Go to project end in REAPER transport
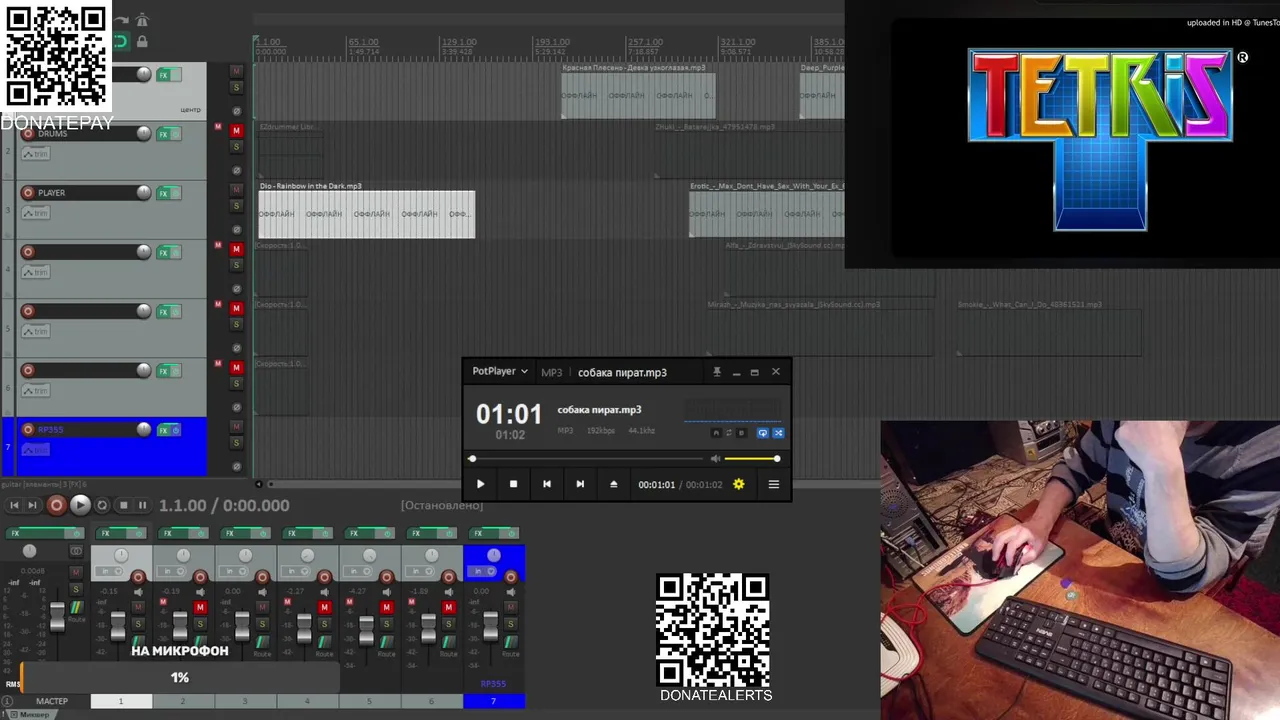This screenshot has height=720, width=1280. click(33, 505)
